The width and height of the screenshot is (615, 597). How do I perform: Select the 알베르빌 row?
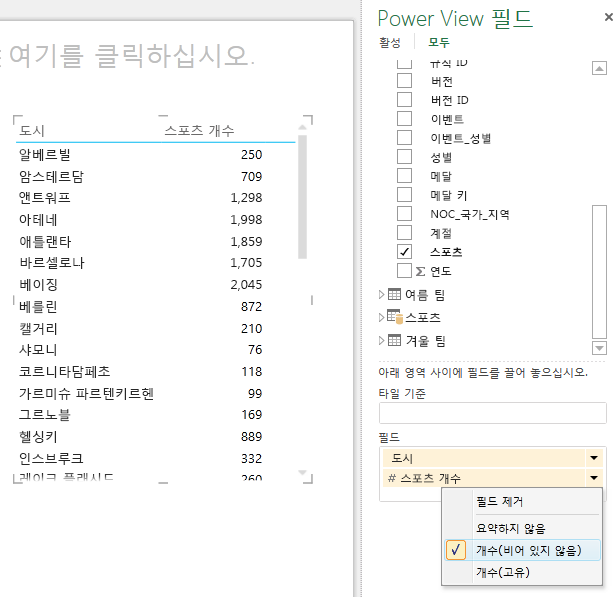pos(140,155)
